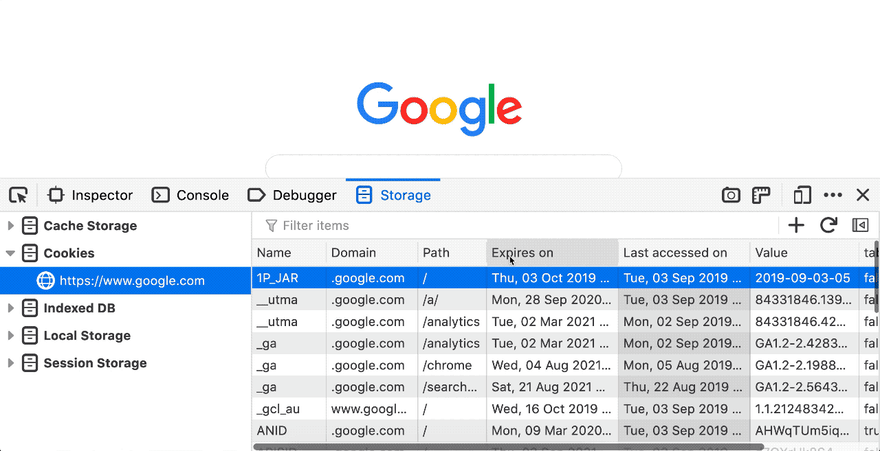
Task: Activate the element picker tool
Action: coord(19,195)
